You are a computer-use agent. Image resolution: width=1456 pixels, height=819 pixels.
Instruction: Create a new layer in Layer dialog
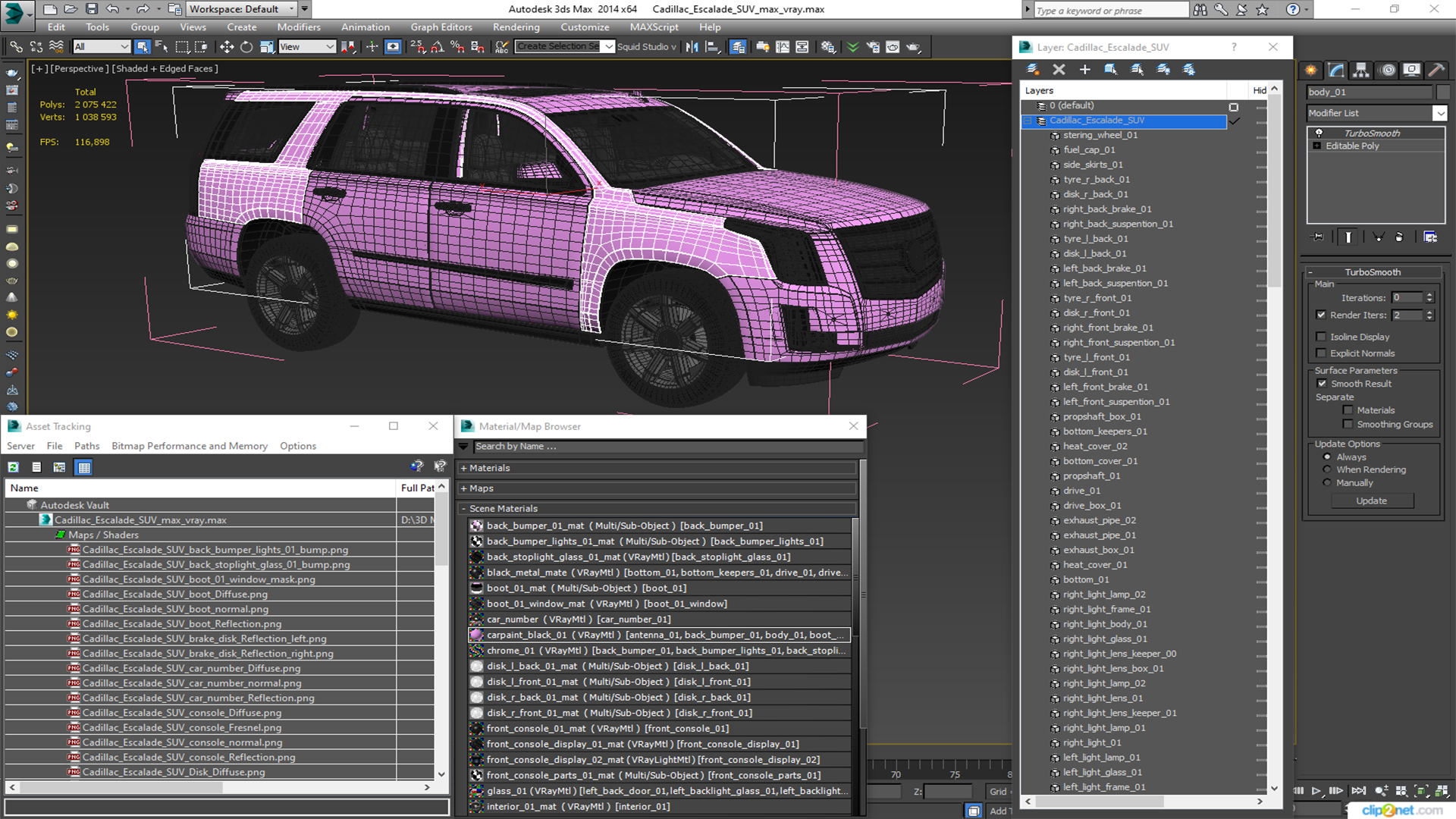point(1033,69)
